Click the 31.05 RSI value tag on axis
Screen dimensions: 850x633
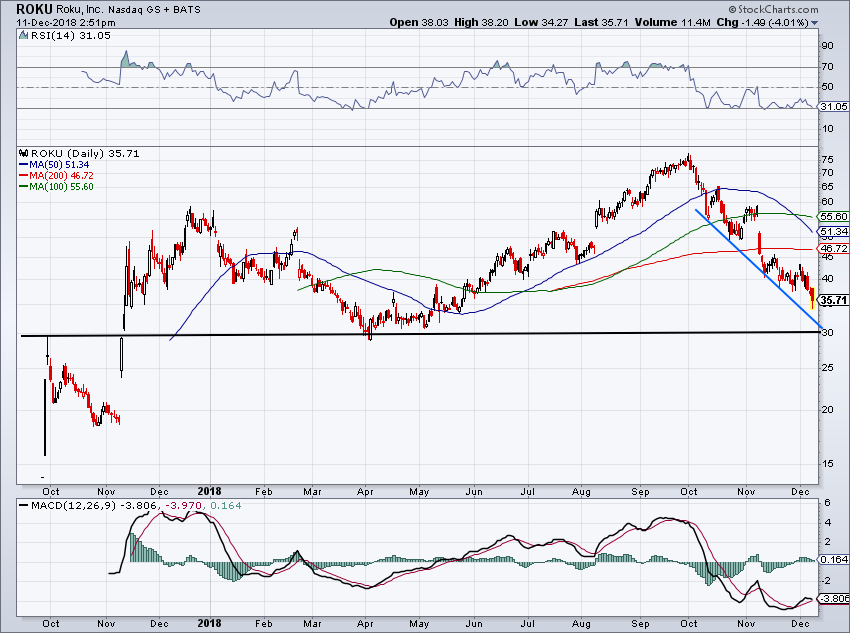833,107
